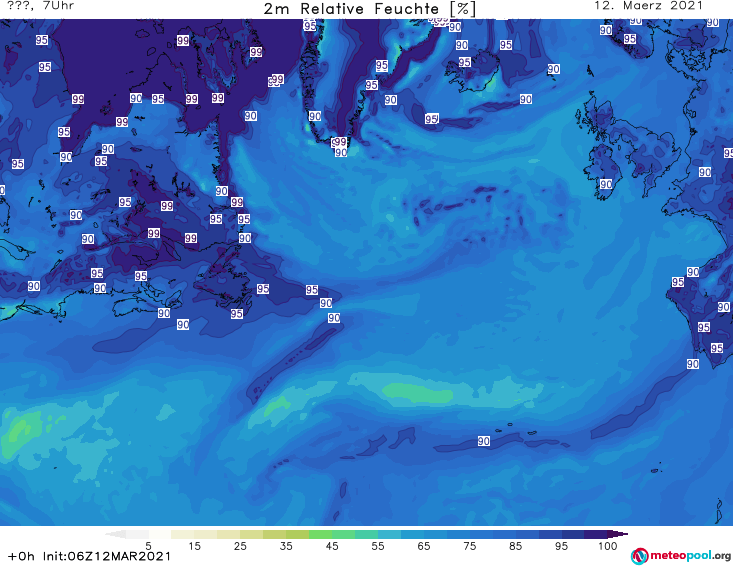The image size is (733, 566).
Task: Click the '65' tick label on the color legend
Action: point(424,546)
